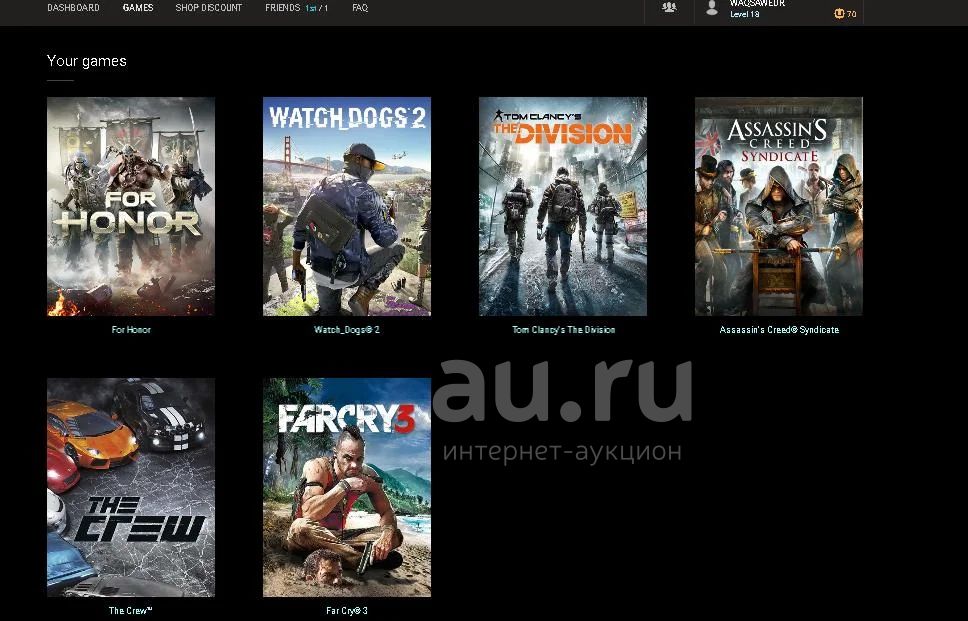Click the '70' units balance
Viewport: 968px width, 621px height.
851,14
